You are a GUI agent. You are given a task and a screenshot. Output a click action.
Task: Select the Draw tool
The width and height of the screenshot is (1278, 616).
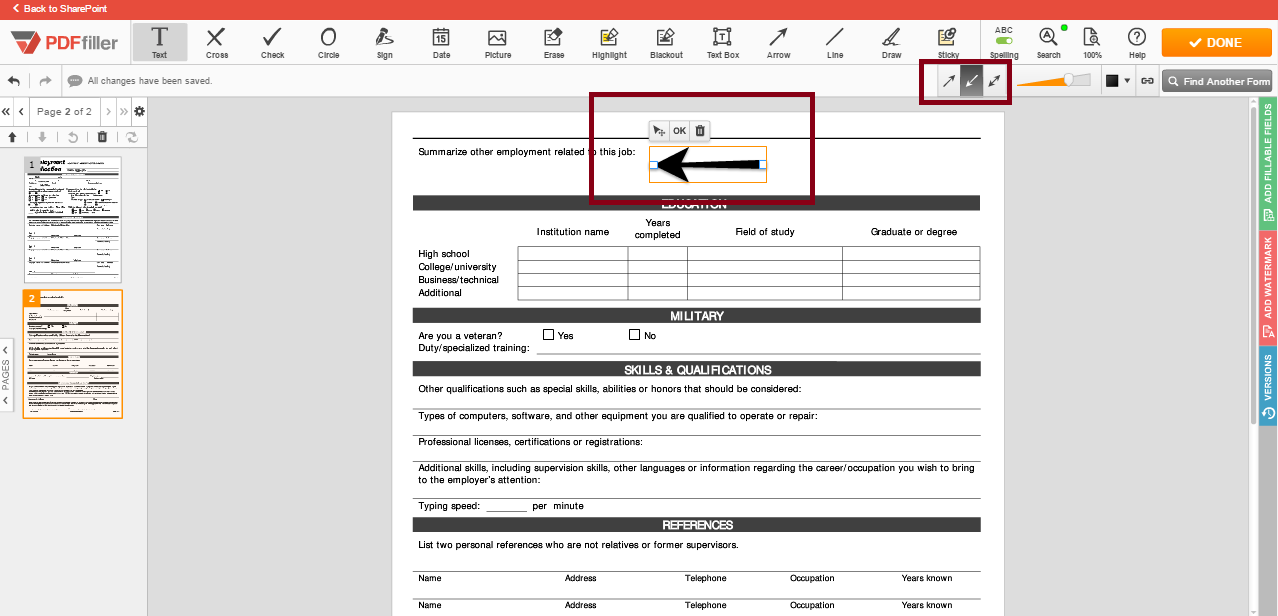tap(891, 42)
